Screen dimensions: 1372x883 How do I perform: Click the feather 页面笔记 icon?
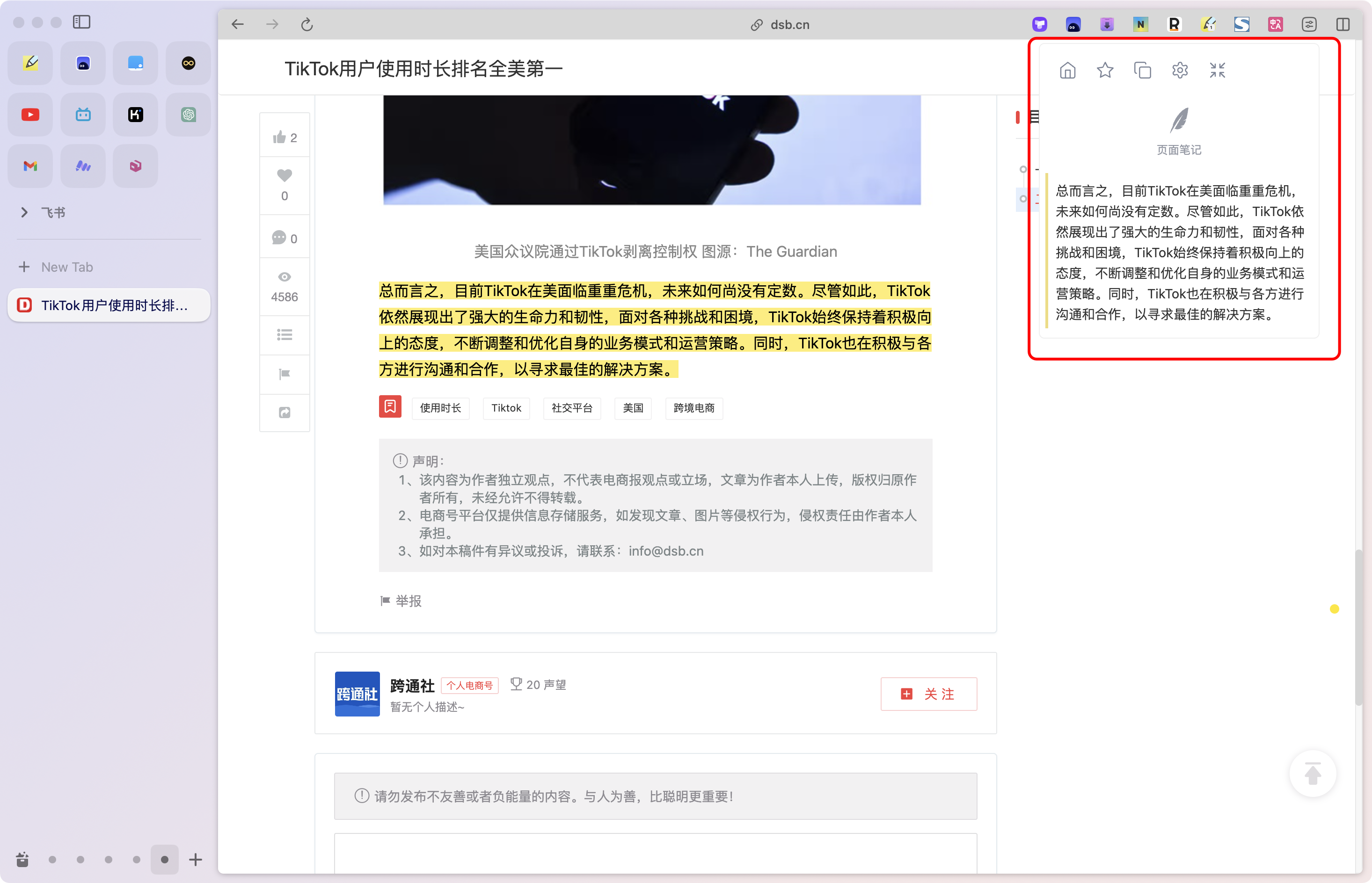point(1179,120)
